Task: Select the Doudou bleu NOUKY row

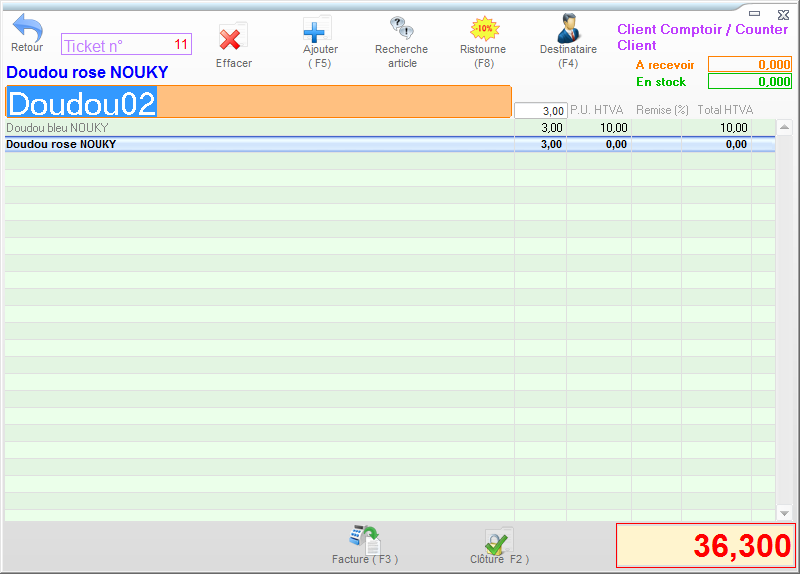Action: (260, 128)
